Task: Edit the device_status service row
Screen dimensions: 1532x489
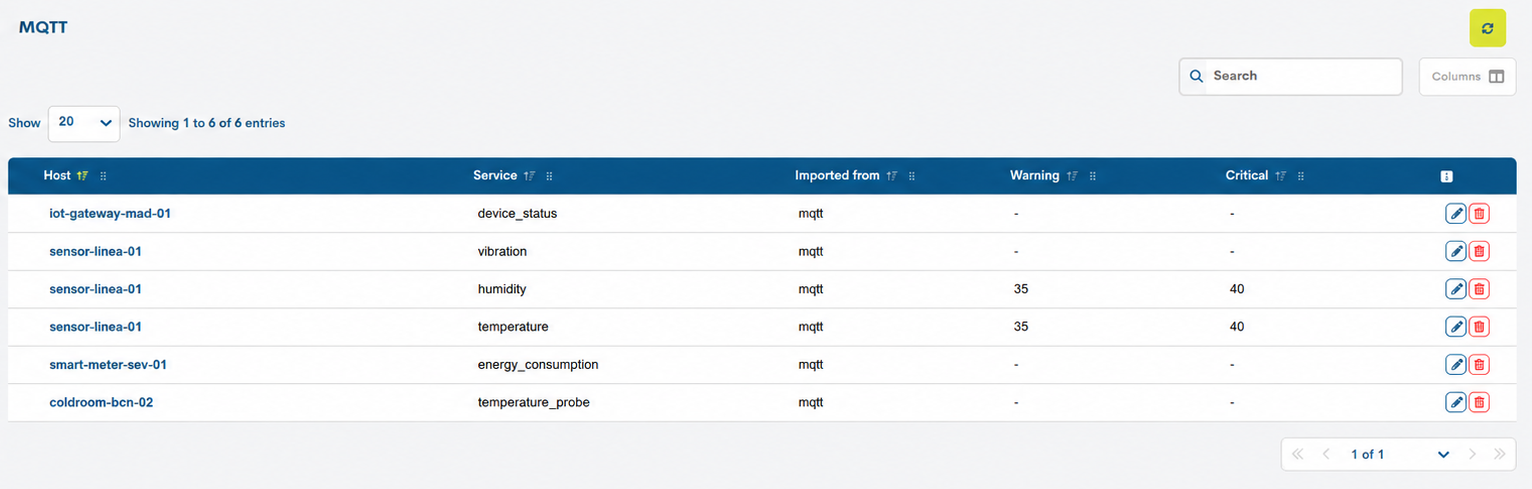Action: [x=1456, y=213]
